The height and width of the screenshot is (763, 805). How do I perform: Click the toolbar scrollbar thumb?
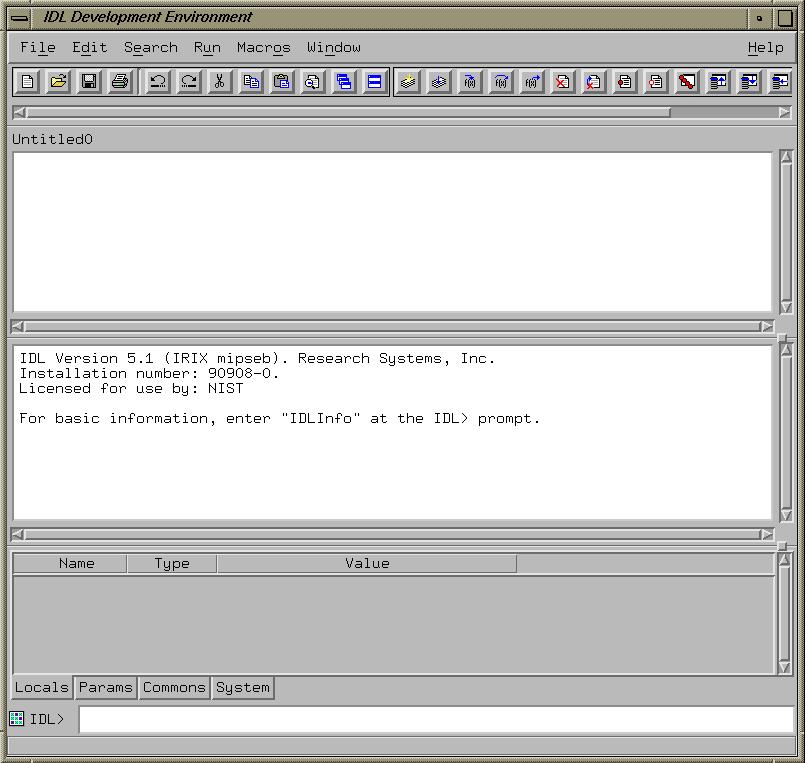pos(349,112)
